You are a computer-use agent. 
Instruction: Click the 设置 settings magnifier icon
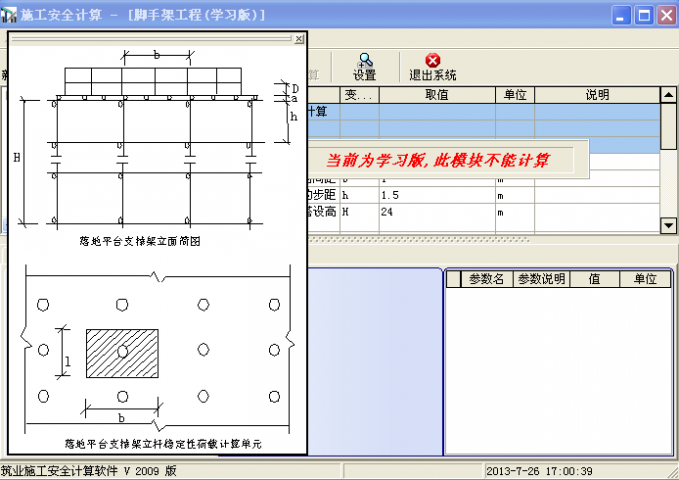pyautogui.click(x=365, y=61)
